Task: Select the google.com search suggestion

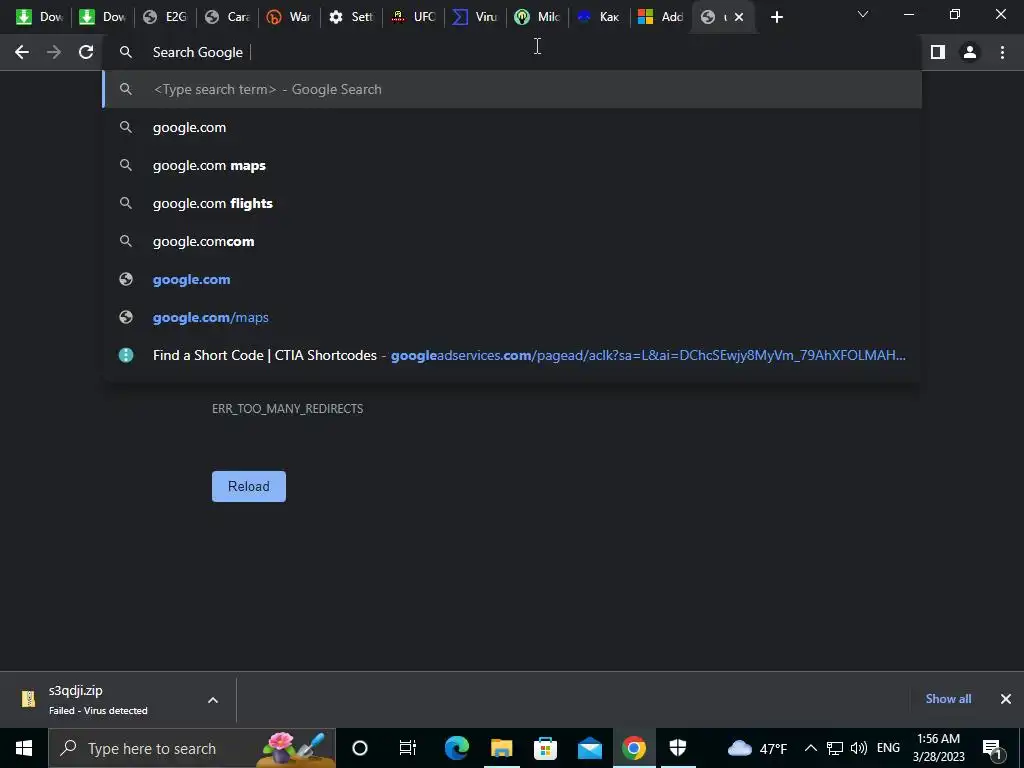Action: click(511, 127)
